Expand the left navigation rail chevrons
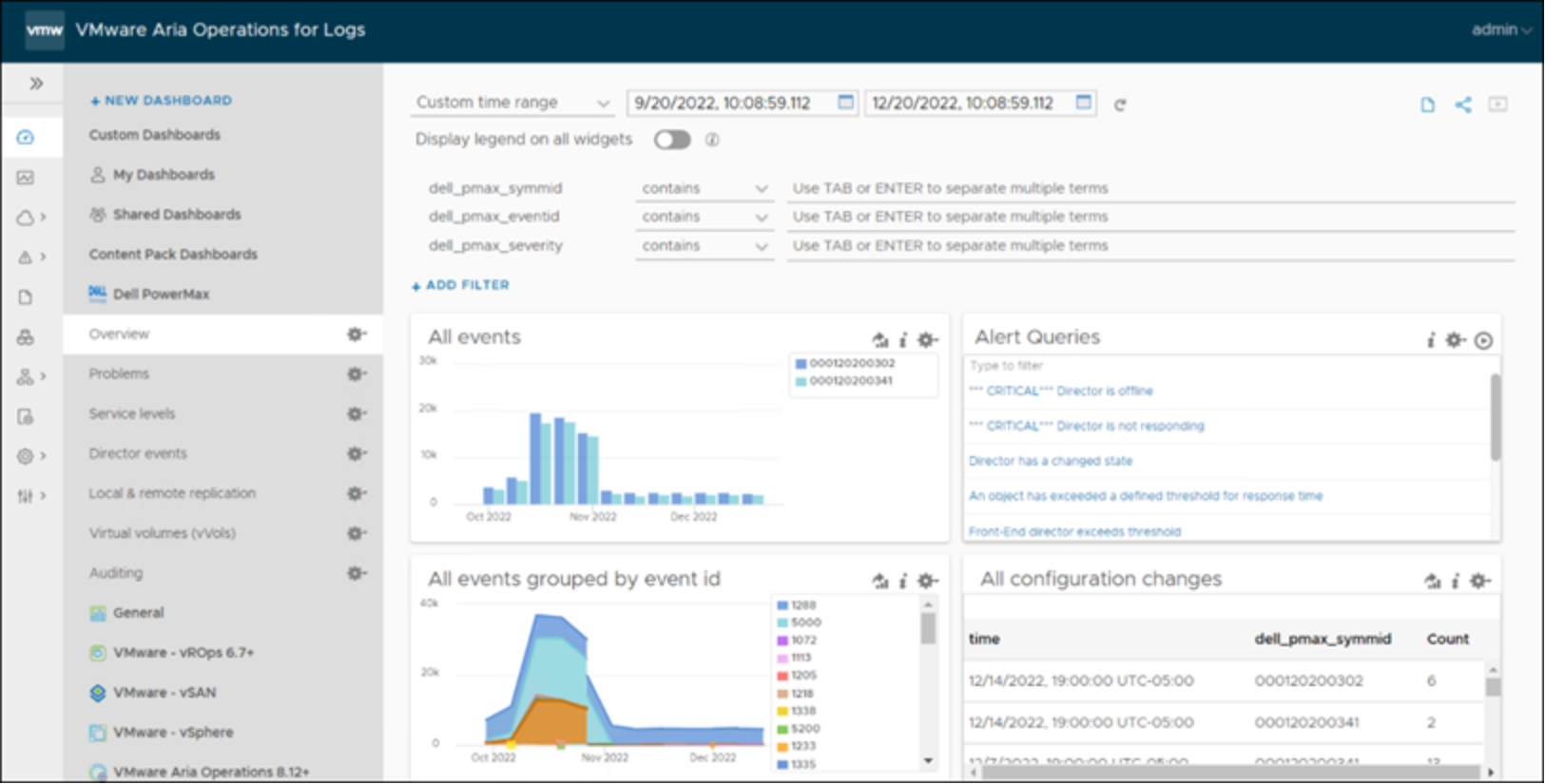The width and height of the screenshot is (1545, 784). (36, 84)
